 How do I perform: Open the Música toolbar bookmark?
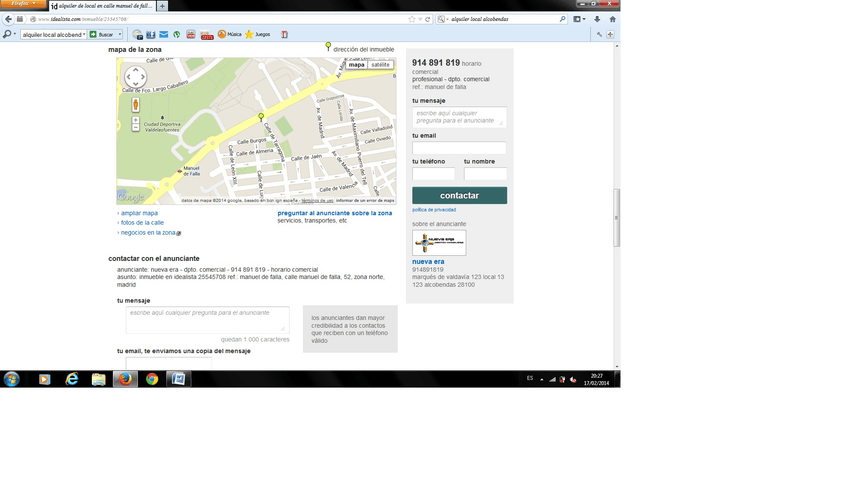(228, 34)
